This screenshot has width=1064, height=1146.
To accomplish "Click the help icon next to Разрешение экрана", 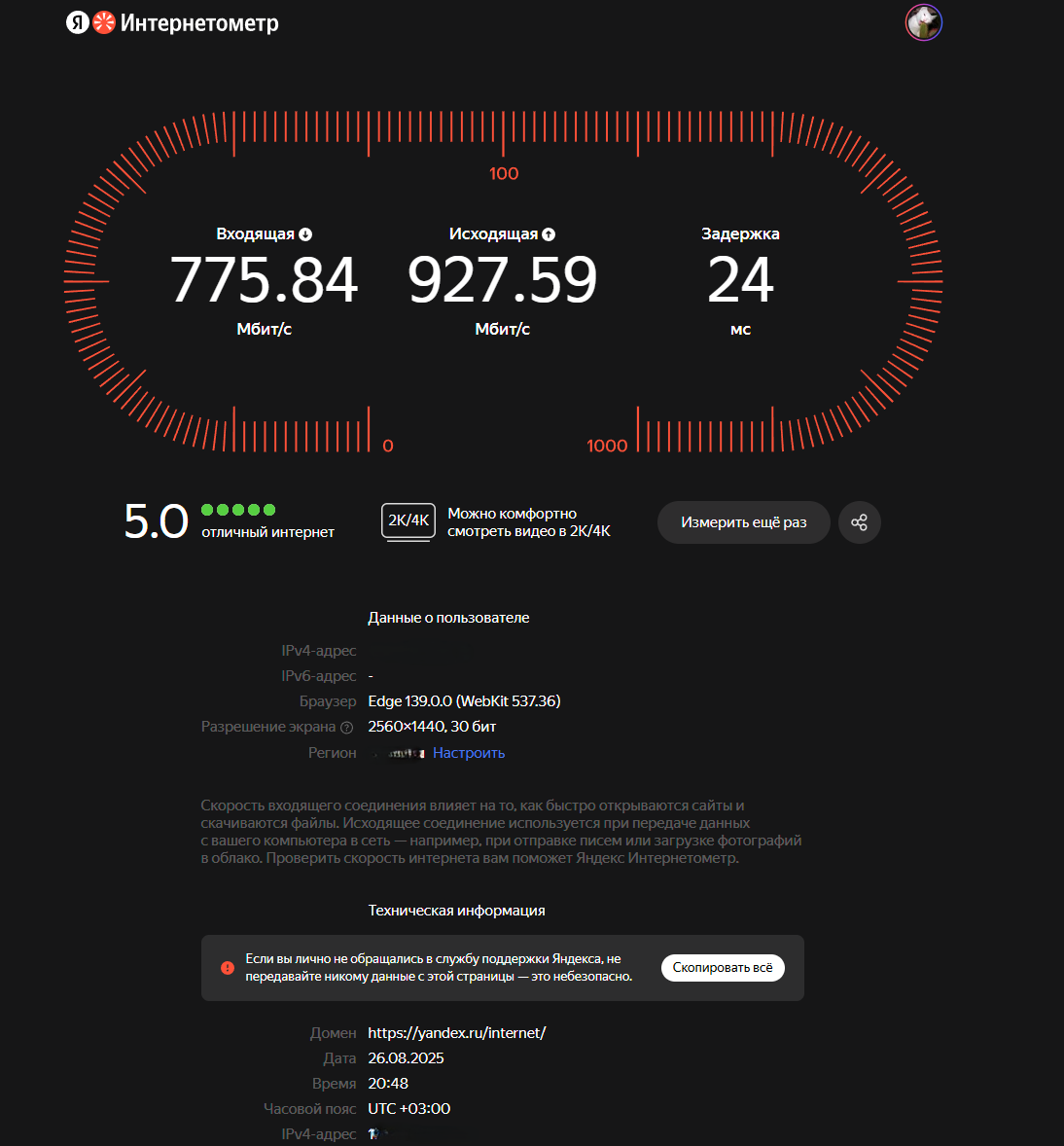I will [x=347, y=728].
